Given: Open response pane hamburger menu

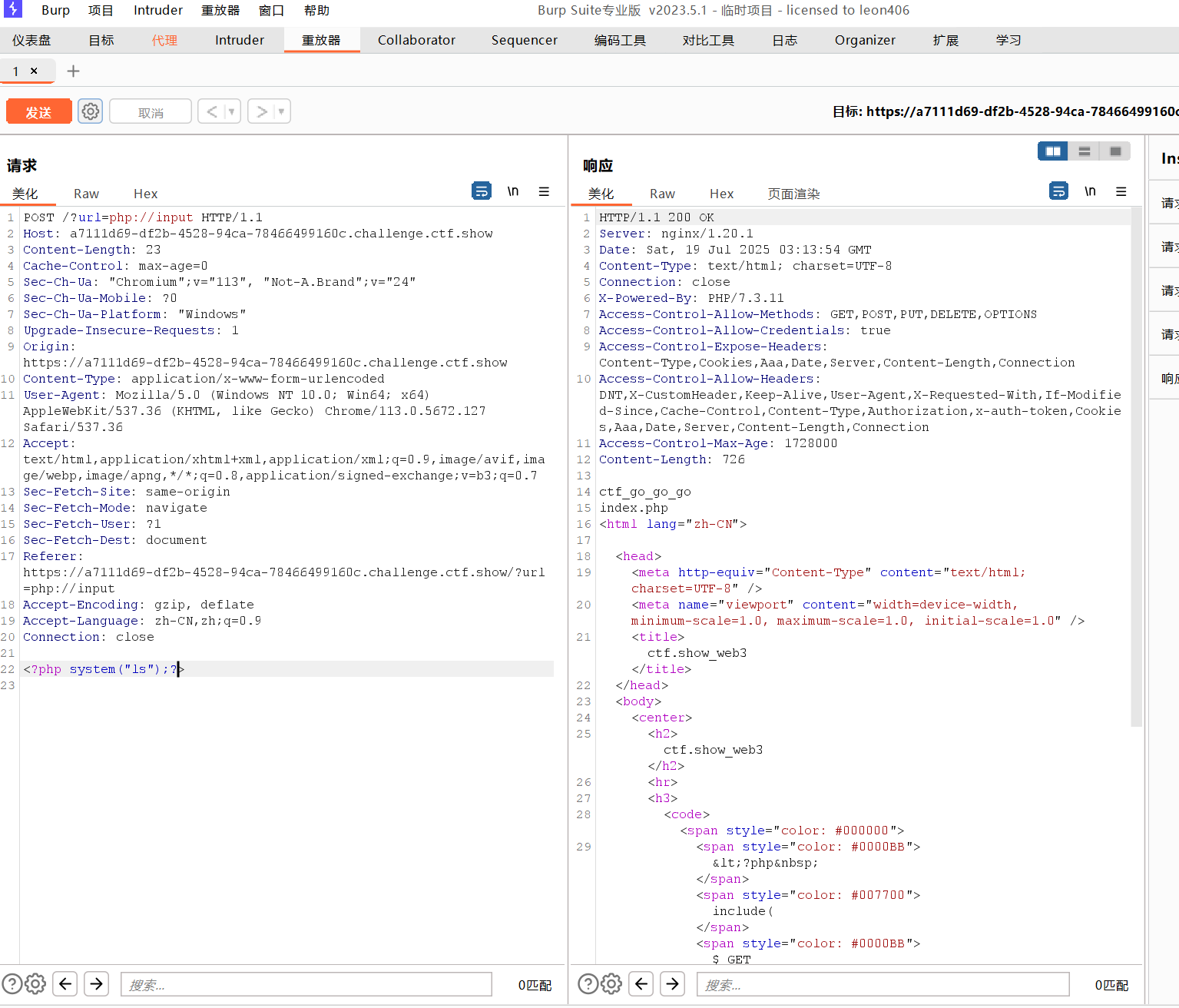Looking at the screenshot, I should click(1121, 191).
